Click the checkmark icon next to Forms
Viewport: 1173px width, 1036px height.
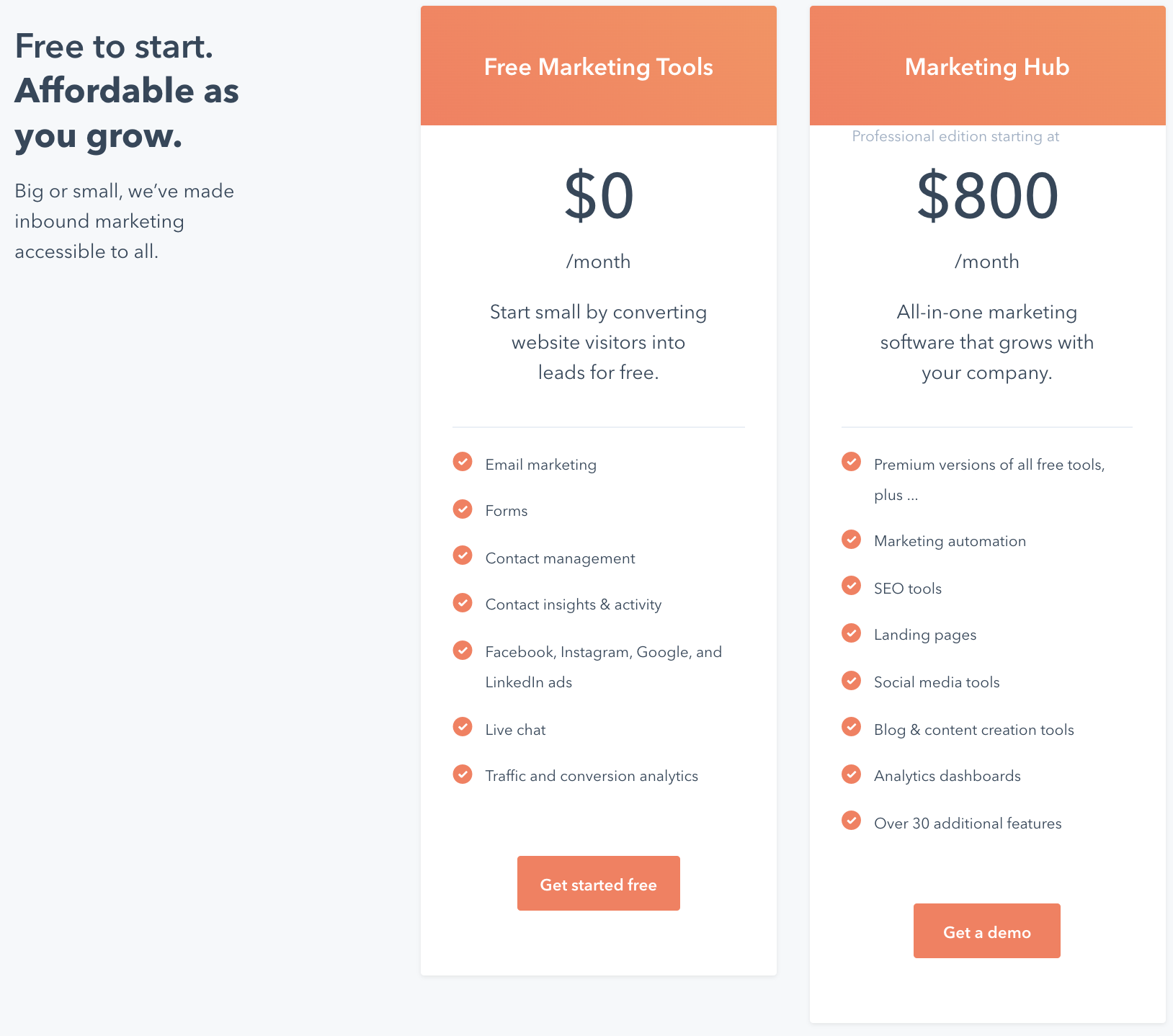coord(463,509)
